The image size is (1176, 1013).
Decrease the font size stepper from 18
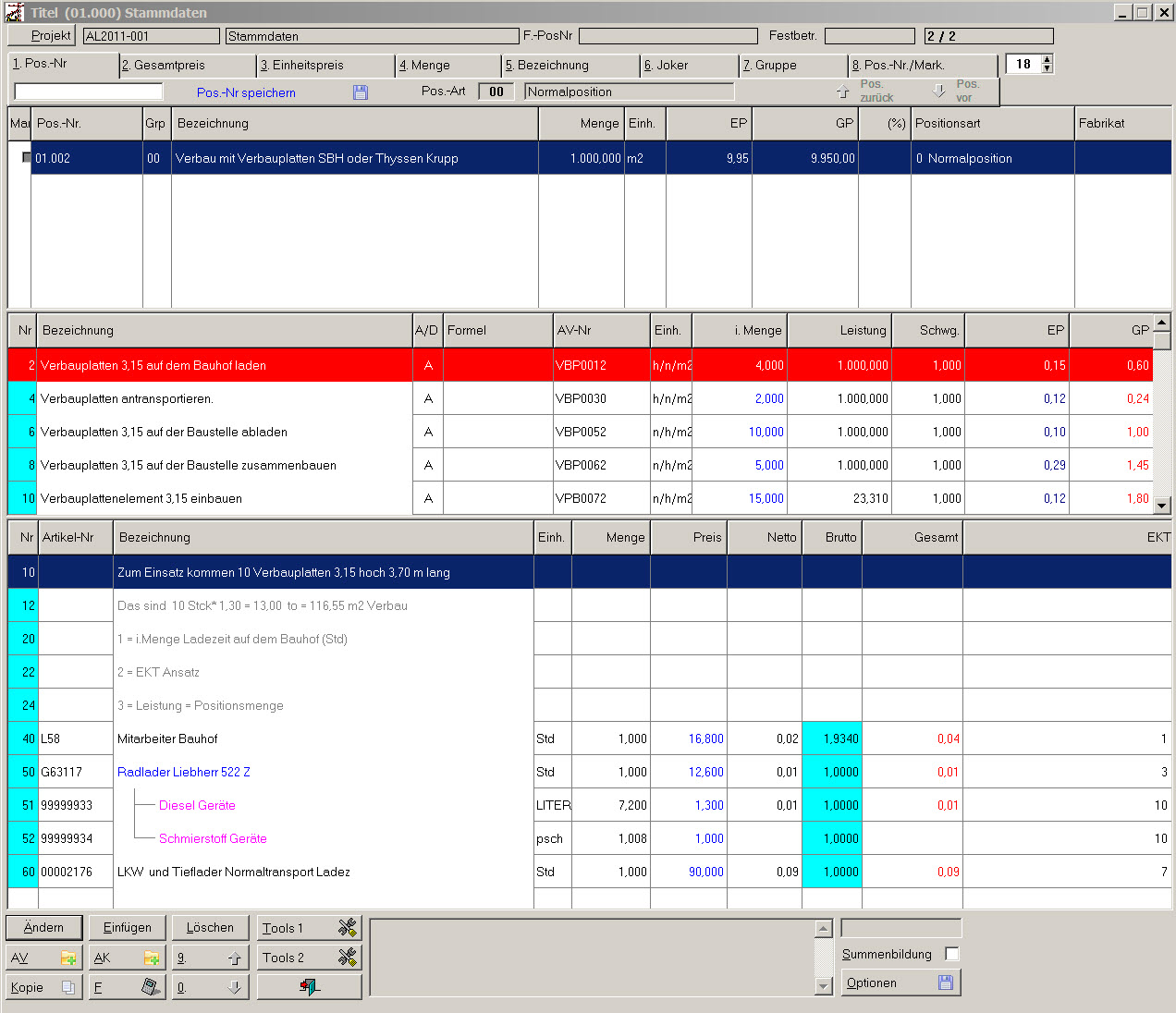point(1047,68)
